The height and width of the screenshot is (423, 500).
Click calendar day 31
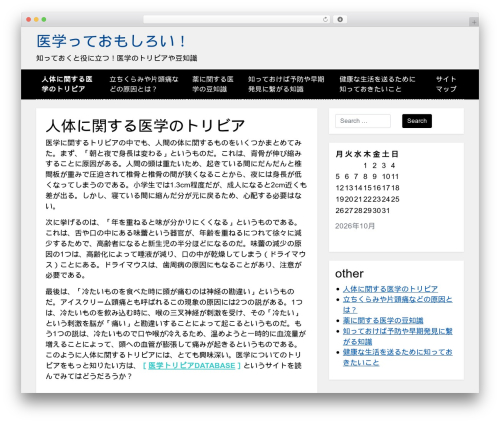386,211
